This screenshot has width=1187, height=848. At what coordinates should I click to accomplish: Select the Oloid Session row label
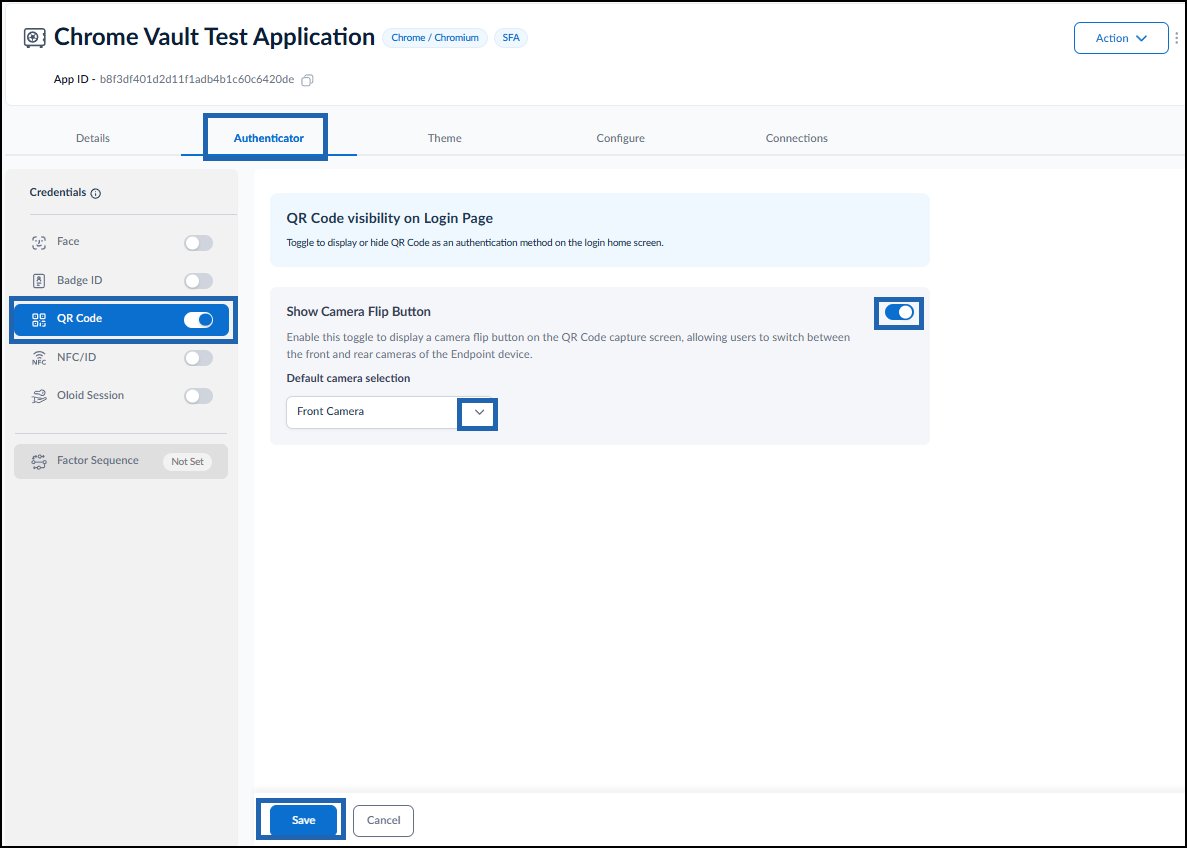(x=90, y=395)
